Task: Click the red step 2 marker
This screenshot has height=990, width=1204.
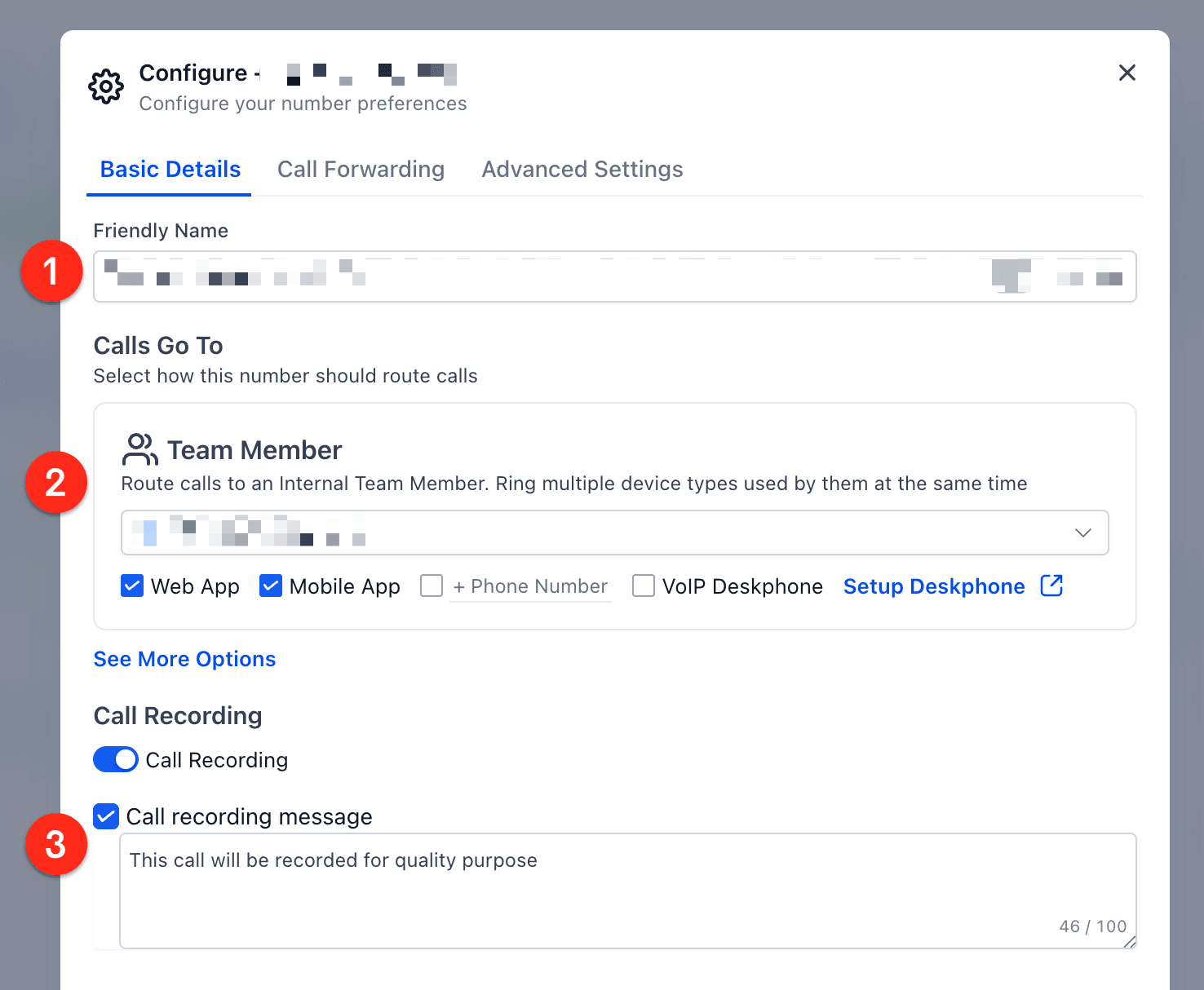Action: (x=55, y=482)
